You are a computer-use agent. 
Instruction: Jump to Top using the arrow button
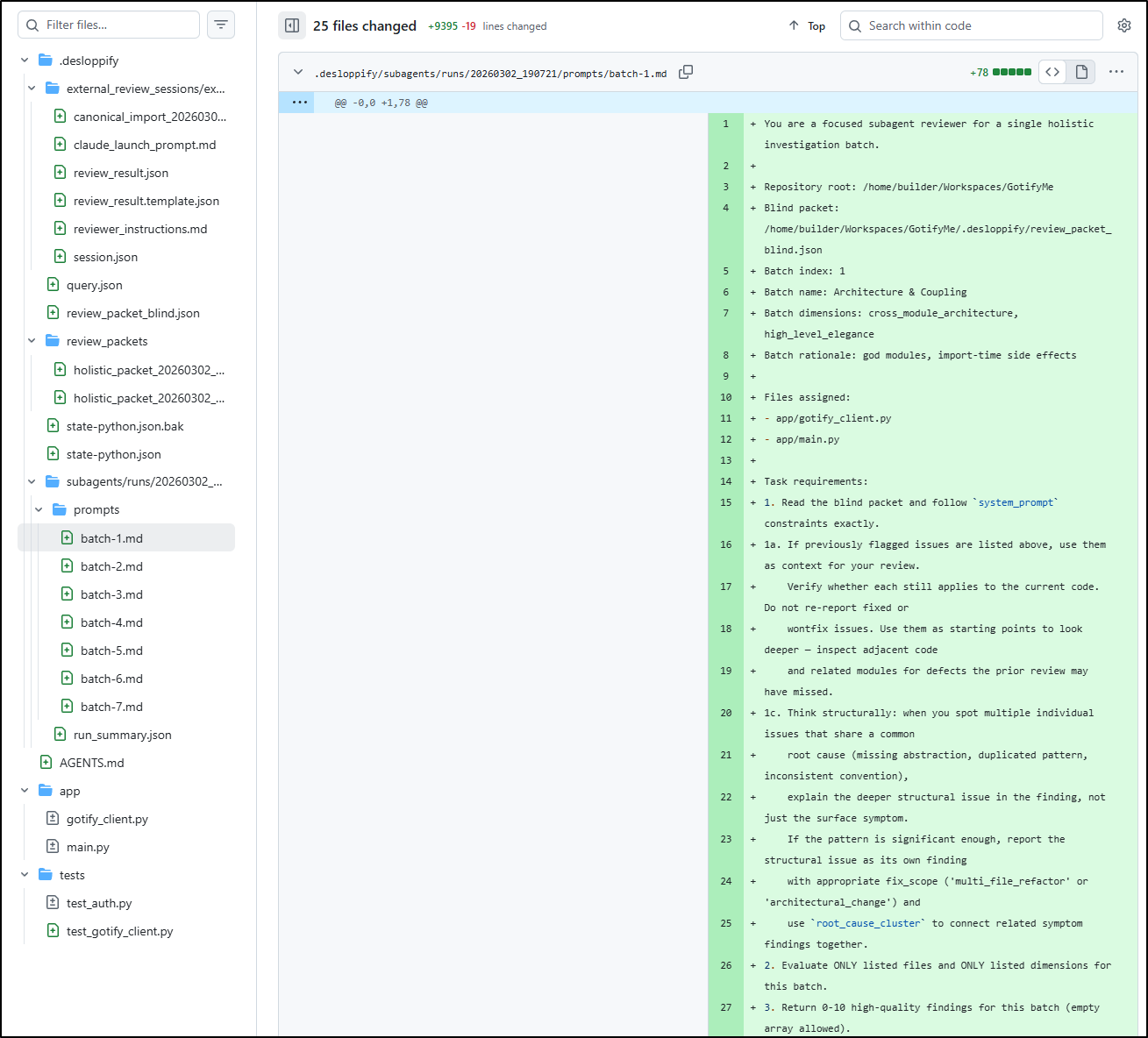click(807, 26)
